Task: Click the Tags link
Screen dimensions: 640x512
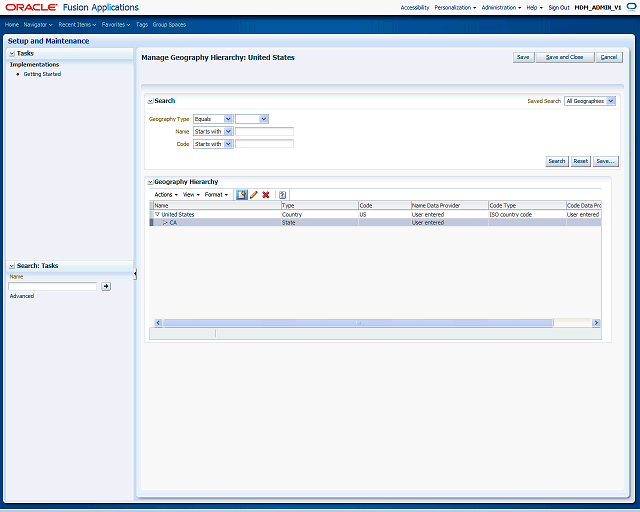Action: (x=142, y=24)
